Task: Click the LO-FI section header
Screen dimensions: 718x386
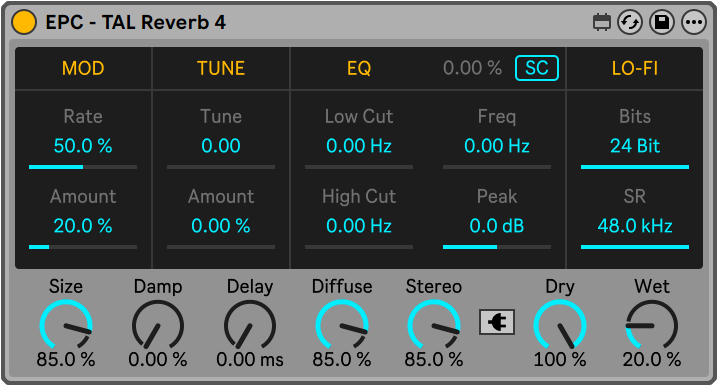Action: pos(635,68)
